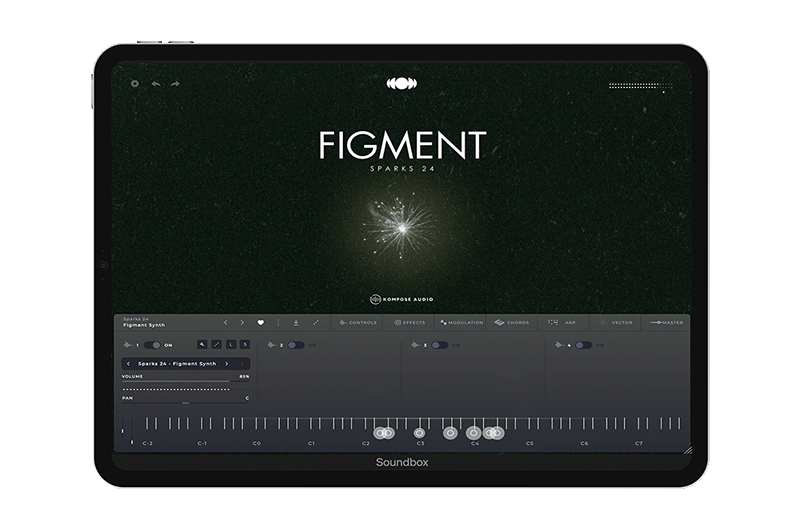This screenshot has height=530, width=800.
Task: Select next sound in layer 1 selector
Action: 227,364
